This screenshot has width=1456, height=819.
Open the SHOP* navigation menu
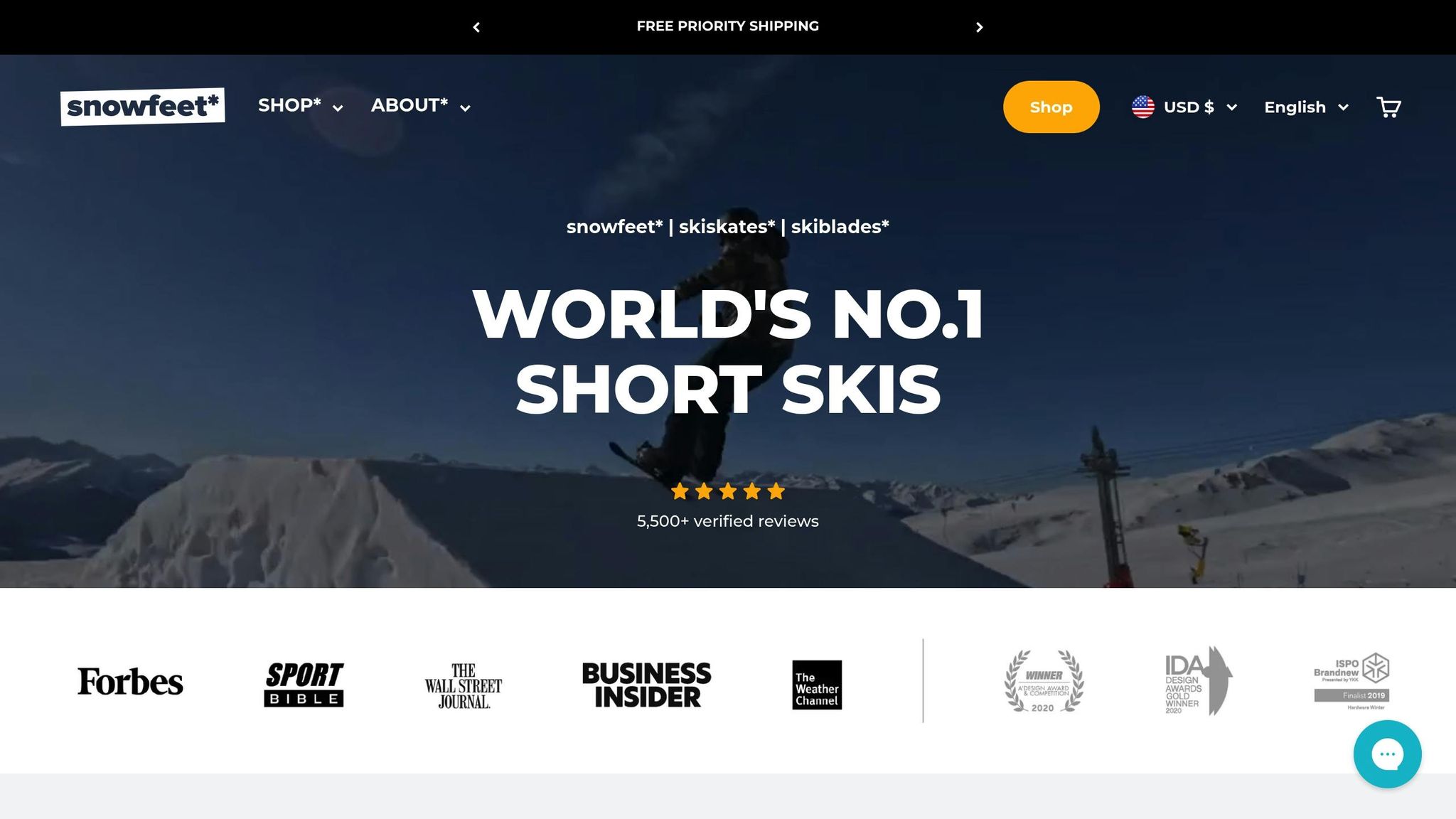click(x=300, y=106)
